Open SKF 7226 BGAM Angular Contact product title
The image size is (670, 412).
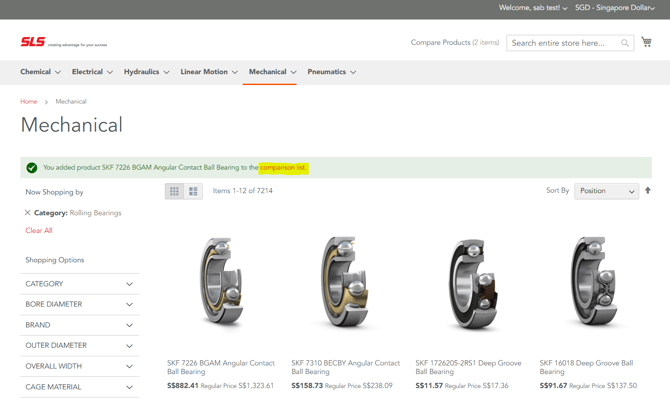click(221, 367)
